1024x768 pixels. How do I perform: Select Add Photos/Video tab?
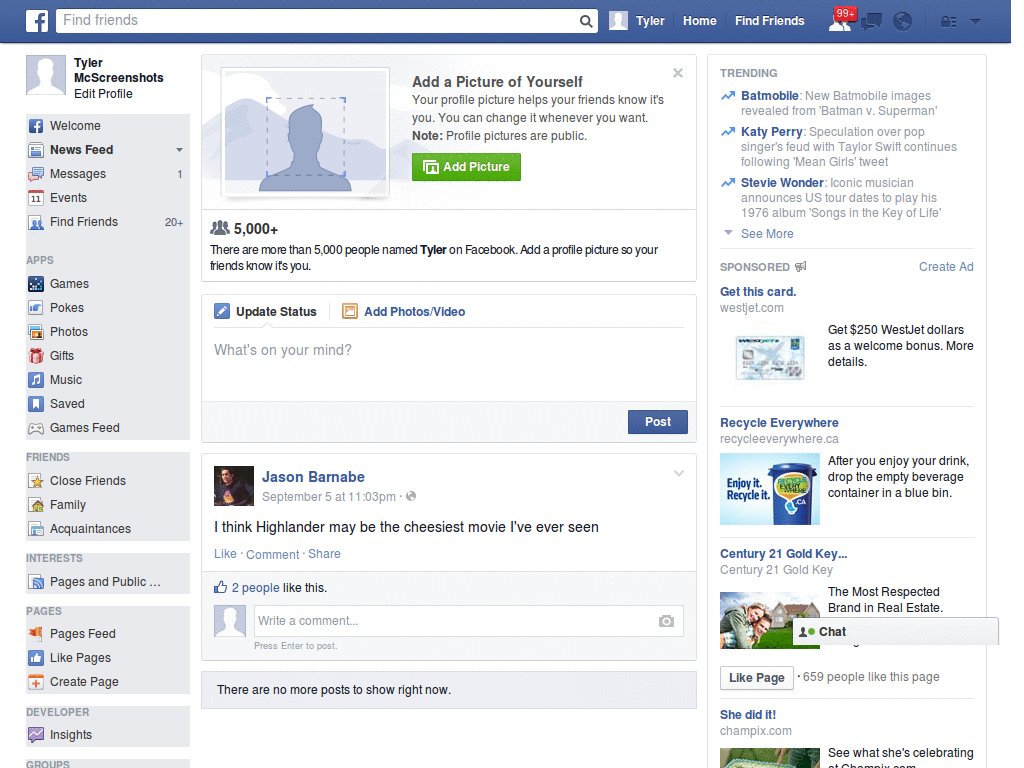pyautogui.click(x=404, y=312)
